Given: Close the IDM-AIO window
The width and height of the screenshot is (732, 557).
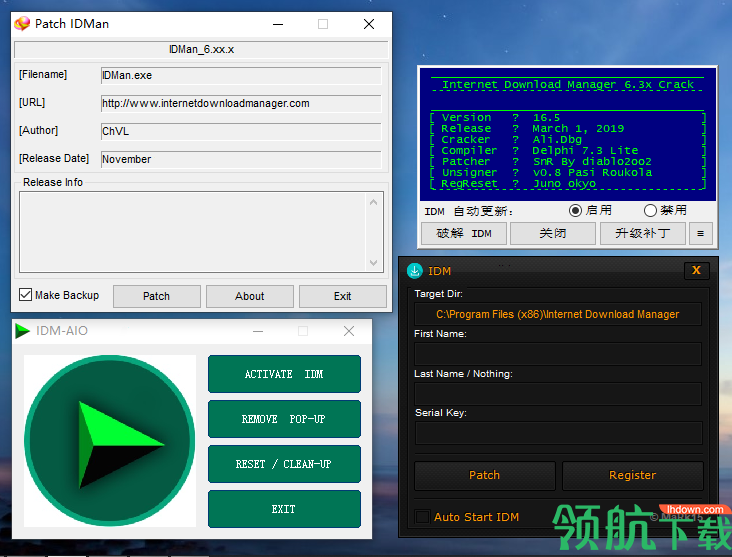Looking at the screenshot, I should tap(349, 331).
